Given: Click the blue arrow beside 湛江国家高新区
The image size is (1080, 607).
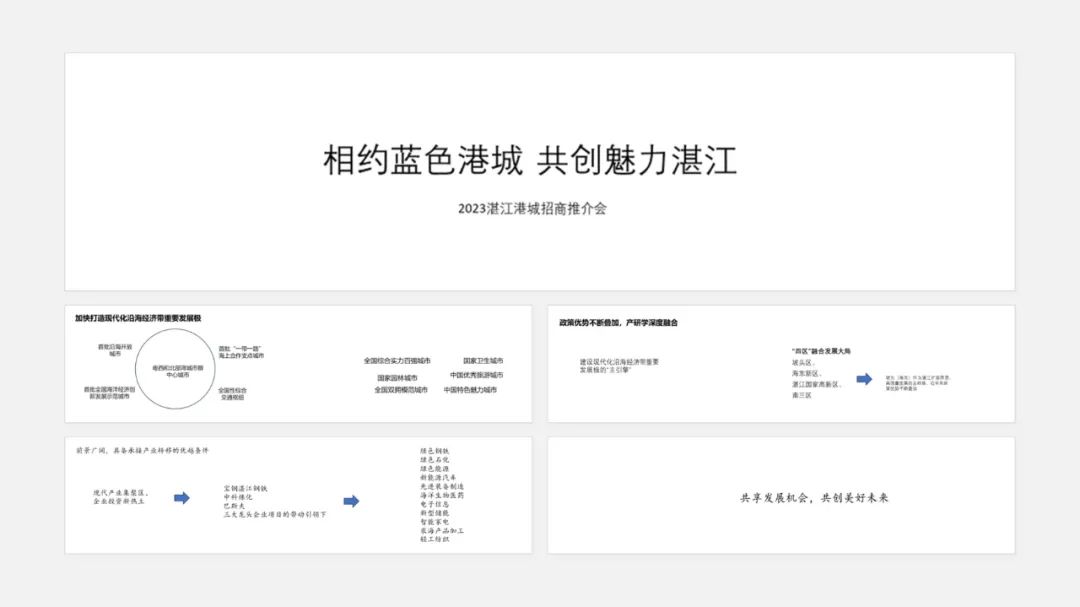Looking at the screenshot, I should point(864,379).
